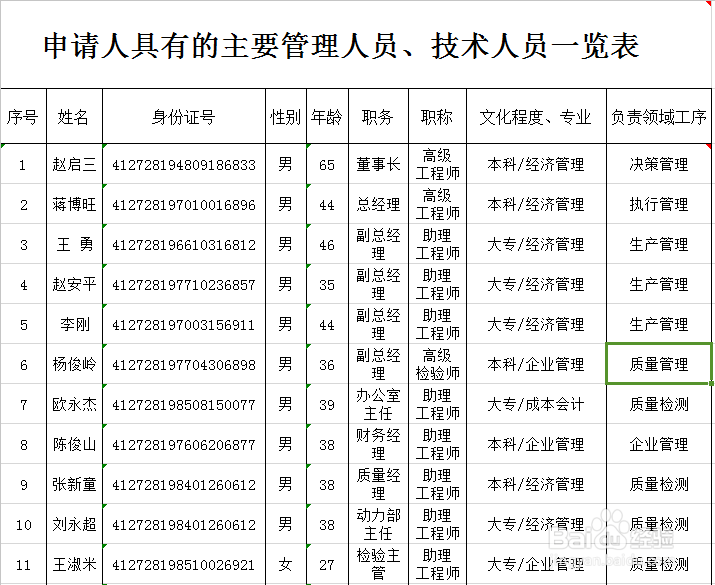715x585 pixels.
Task: Select the 负责领域工序 header cell
Action: pyautogui.click(x=659, y=116)
